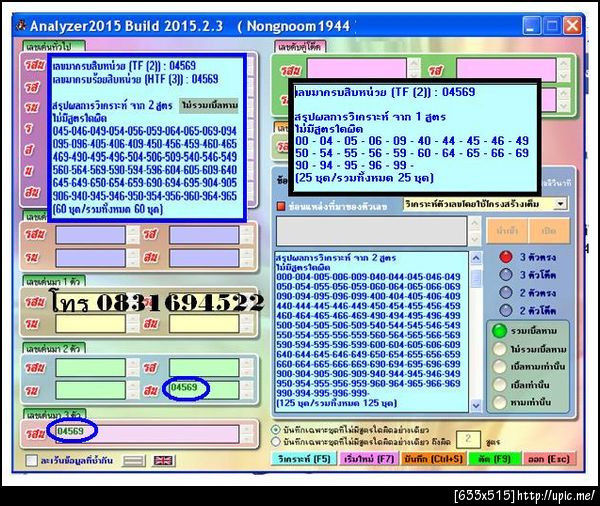Click the yellow รน field under เลขเด่นมา 1 ตัว
The height and width of the screenshot is (506, 600).
coord(91,324)
